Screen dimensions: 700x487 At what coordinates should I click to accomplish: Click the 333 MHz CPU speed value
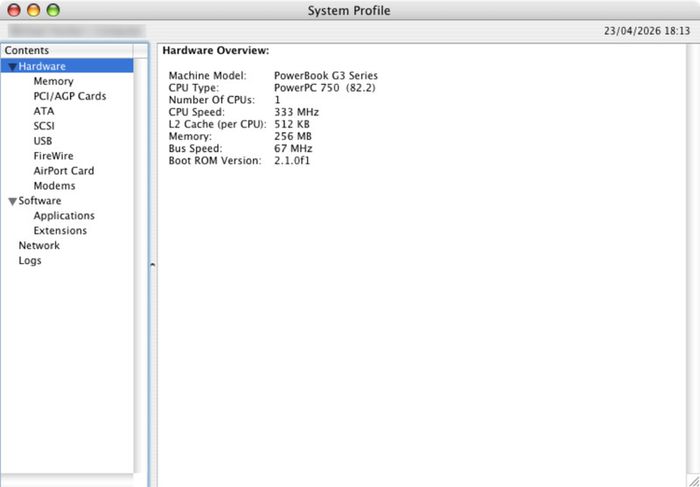point(296,112)
